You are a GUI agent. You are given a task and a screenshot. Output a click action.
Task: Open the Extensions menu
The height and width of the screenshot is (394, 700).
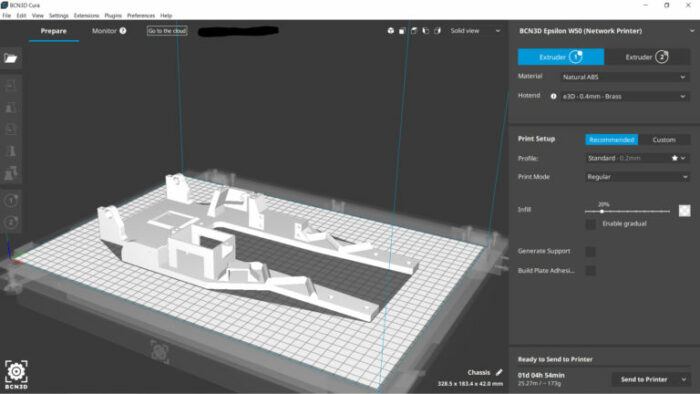click(87, 16)
